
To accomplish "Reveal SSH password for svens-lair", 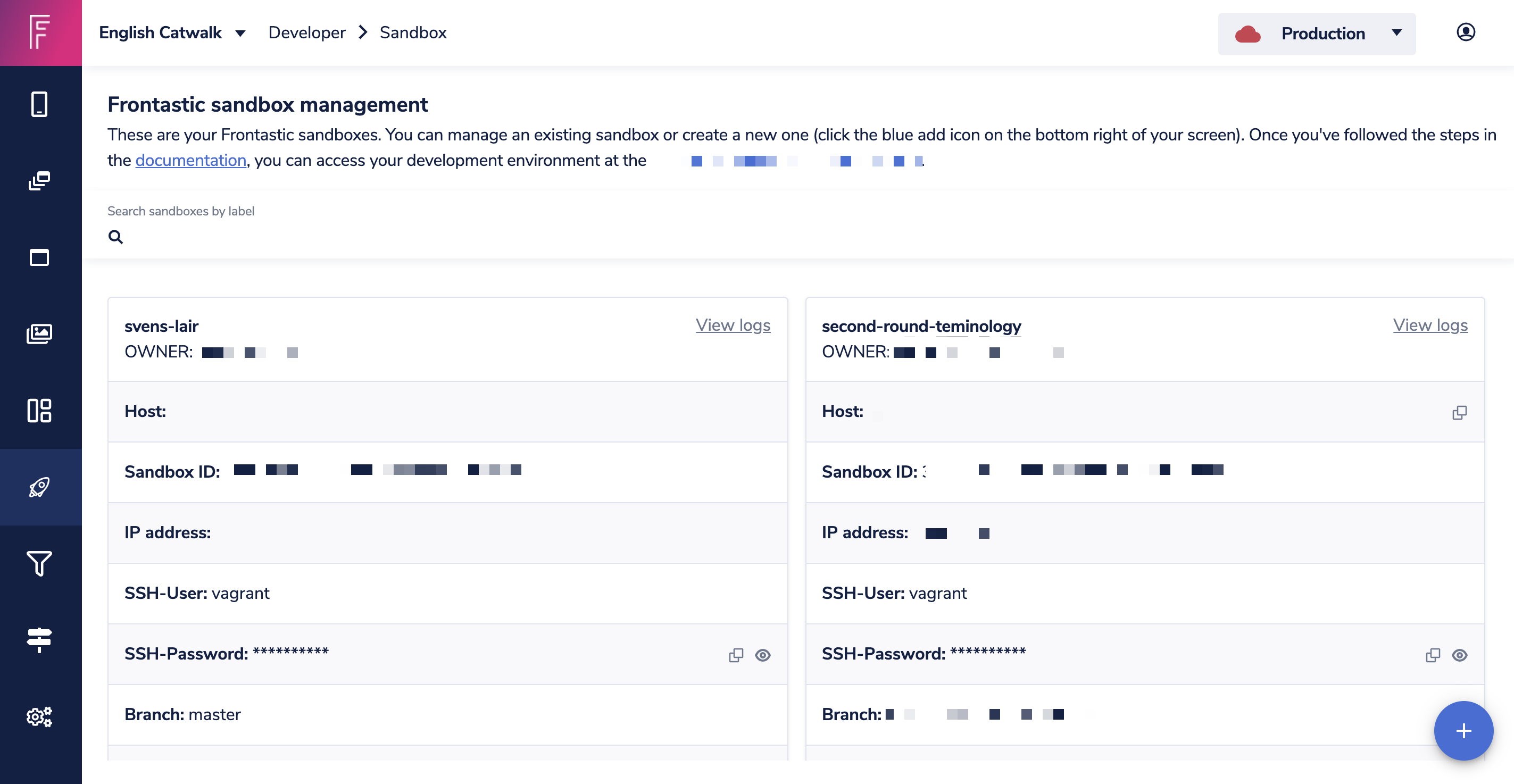I will (x=763, y=655).
